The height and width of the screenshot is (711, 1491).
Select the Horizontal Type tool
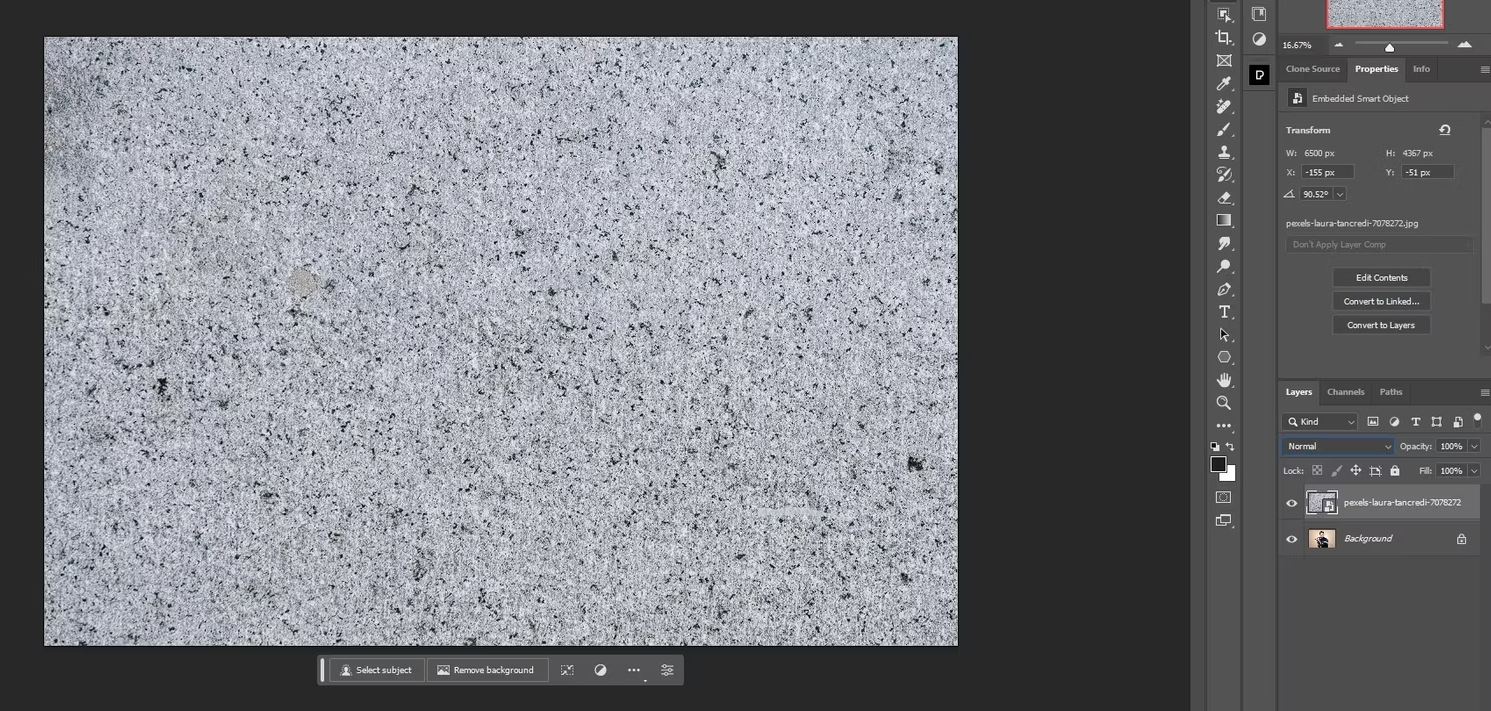(x=1224, y=312)
